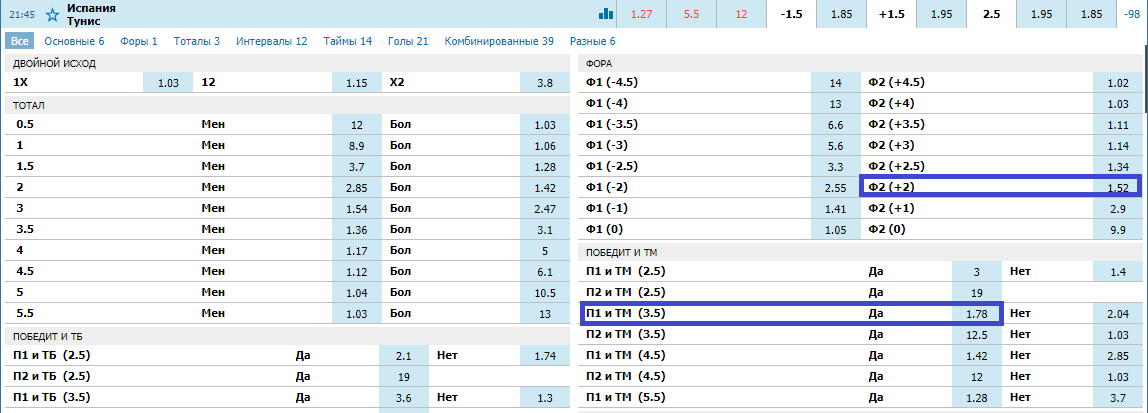
Task: Pick away win odds 12 in header
Action: point(742,14)
